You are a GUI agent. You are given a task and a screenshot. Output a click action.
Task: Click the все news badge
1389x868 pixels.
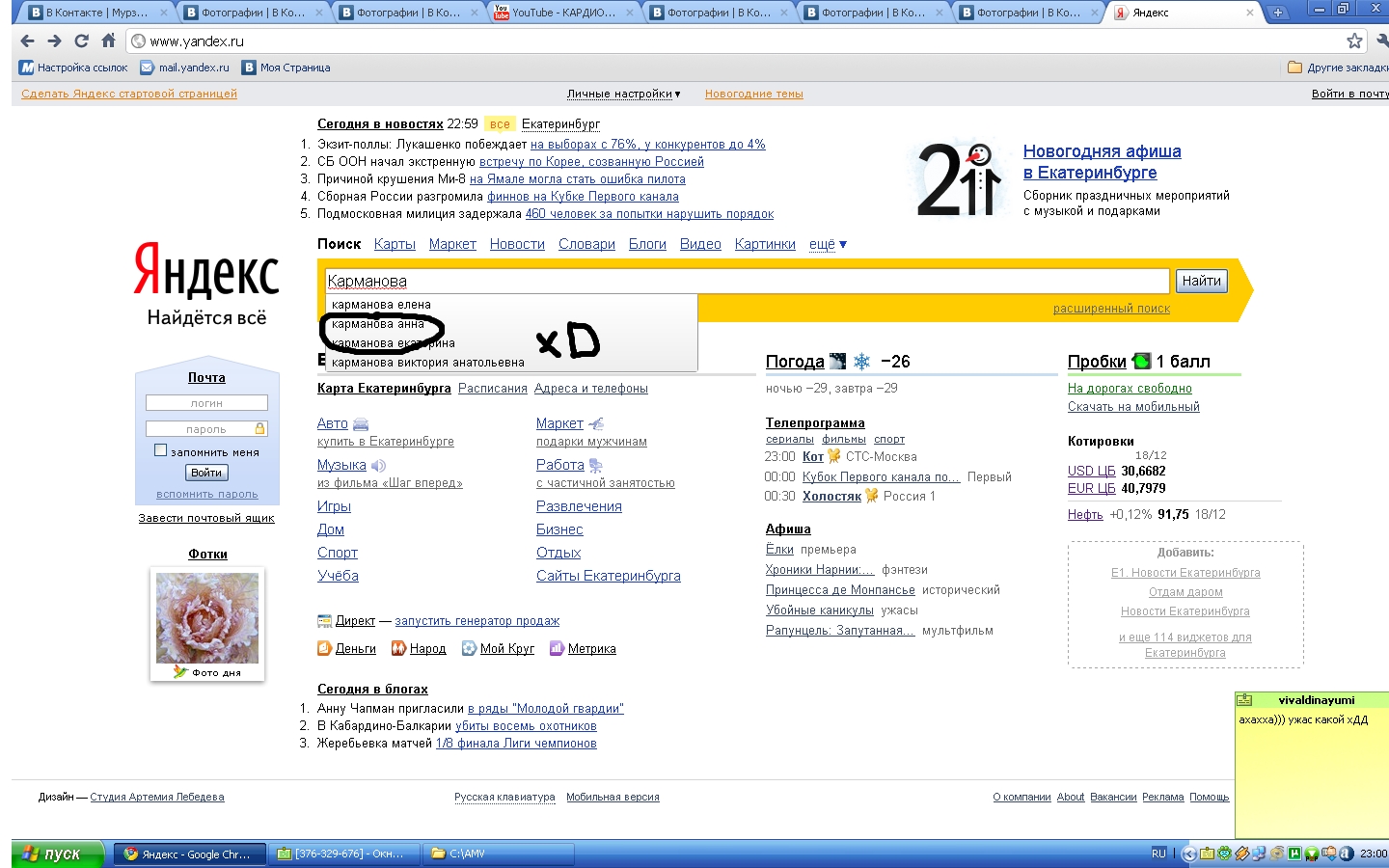pyautogui.click(x=500, y=124)
